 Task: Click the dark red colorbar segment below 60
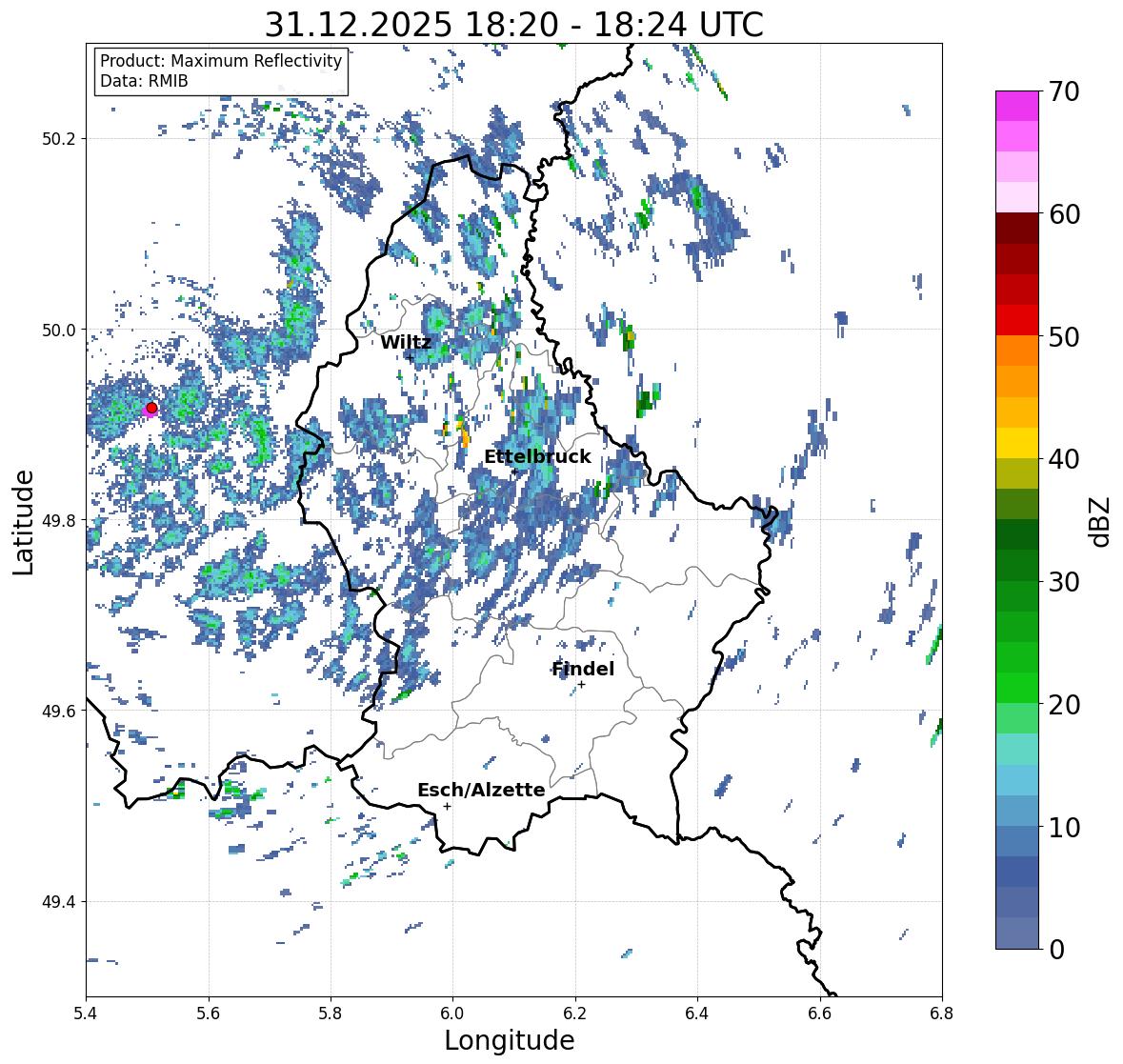click(1017, 229)
